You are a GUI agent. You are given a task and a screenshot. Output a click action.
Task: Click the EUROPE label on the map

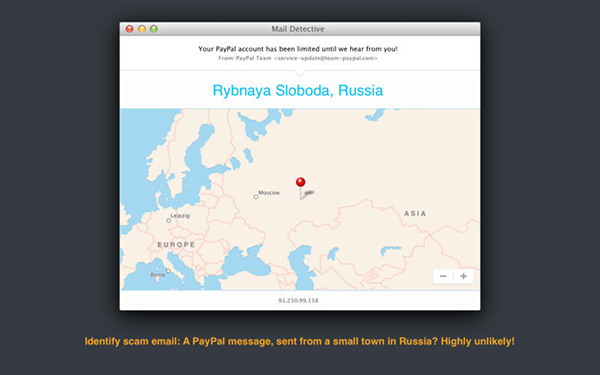[176, 245]
